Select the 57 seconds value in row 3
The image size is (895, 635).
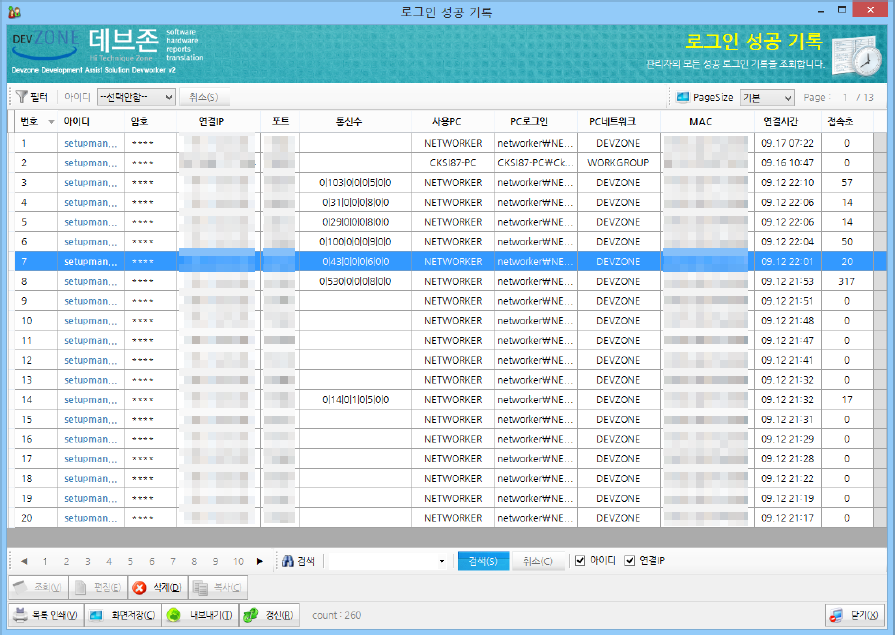point(846,183)
